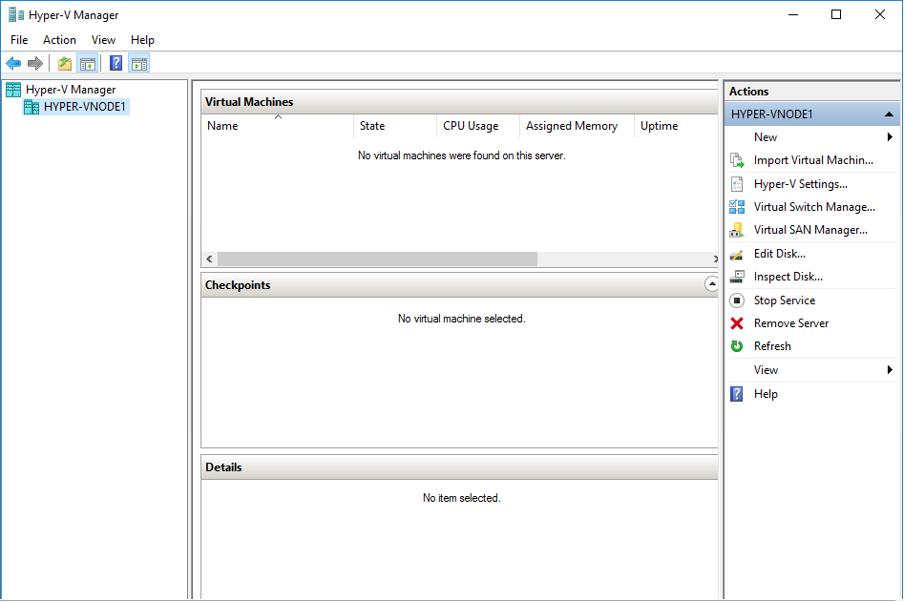Expand the New submenu arrow

[x=889, y=137]
